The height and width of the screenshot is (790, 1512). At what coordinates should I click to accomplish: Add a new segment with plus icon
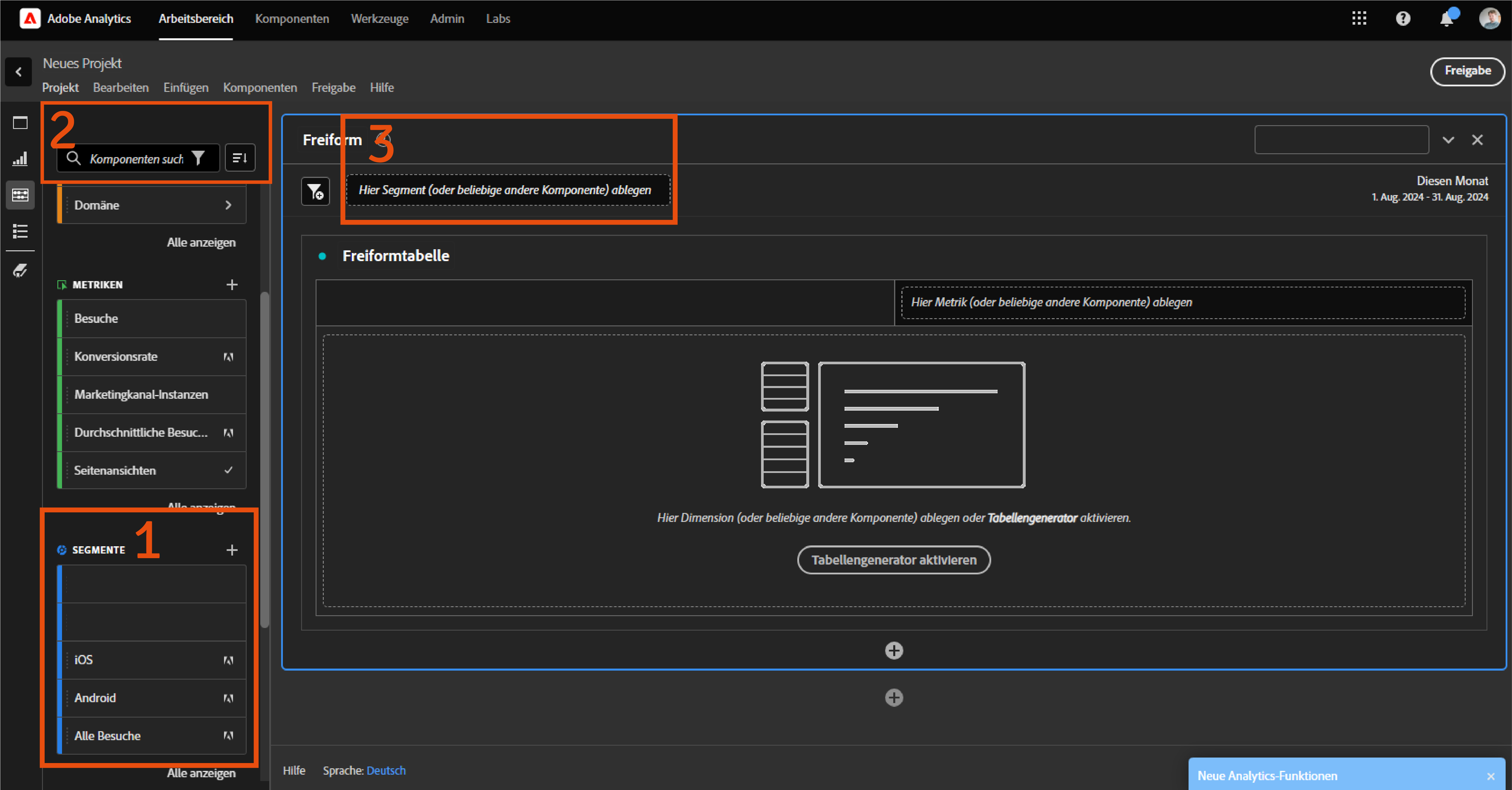(x=232, y=550)
